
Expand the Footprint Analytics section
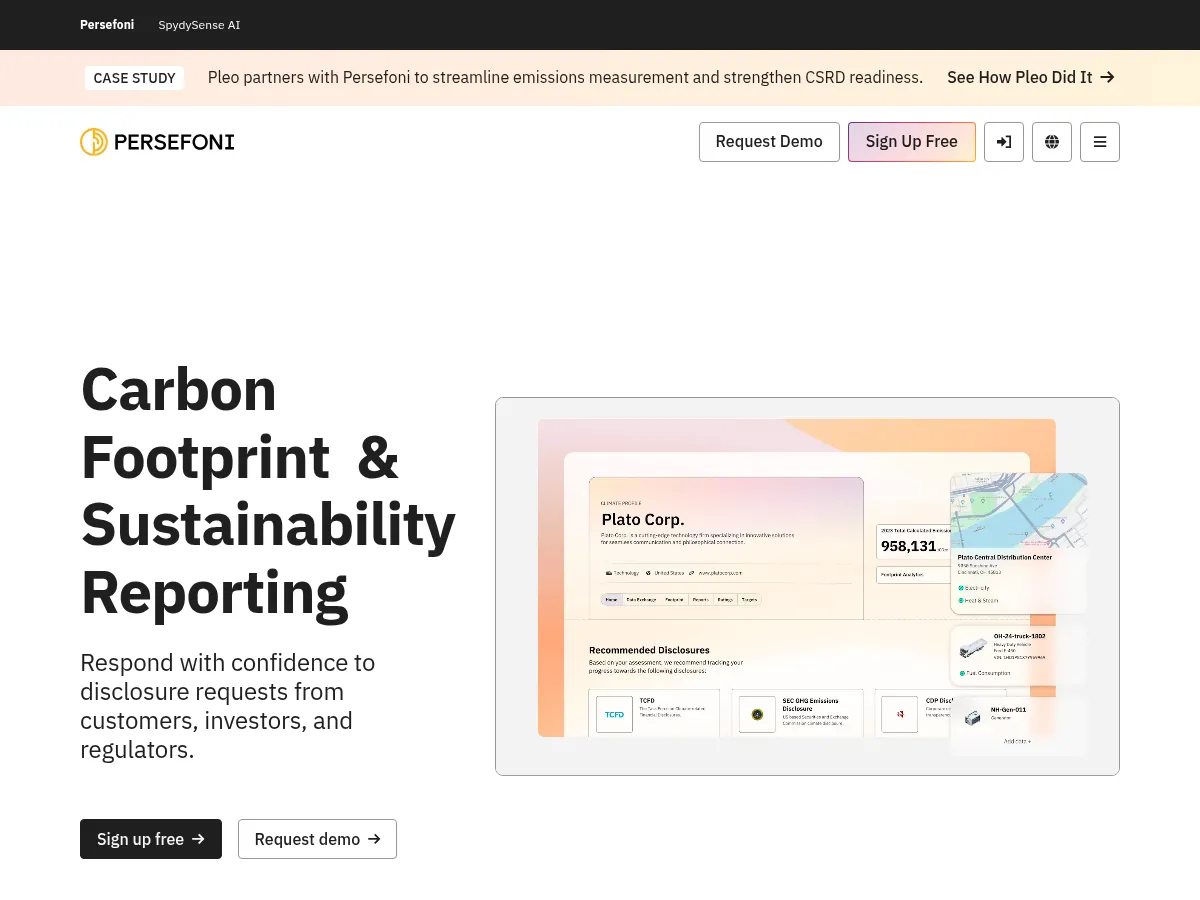point(903,574)
